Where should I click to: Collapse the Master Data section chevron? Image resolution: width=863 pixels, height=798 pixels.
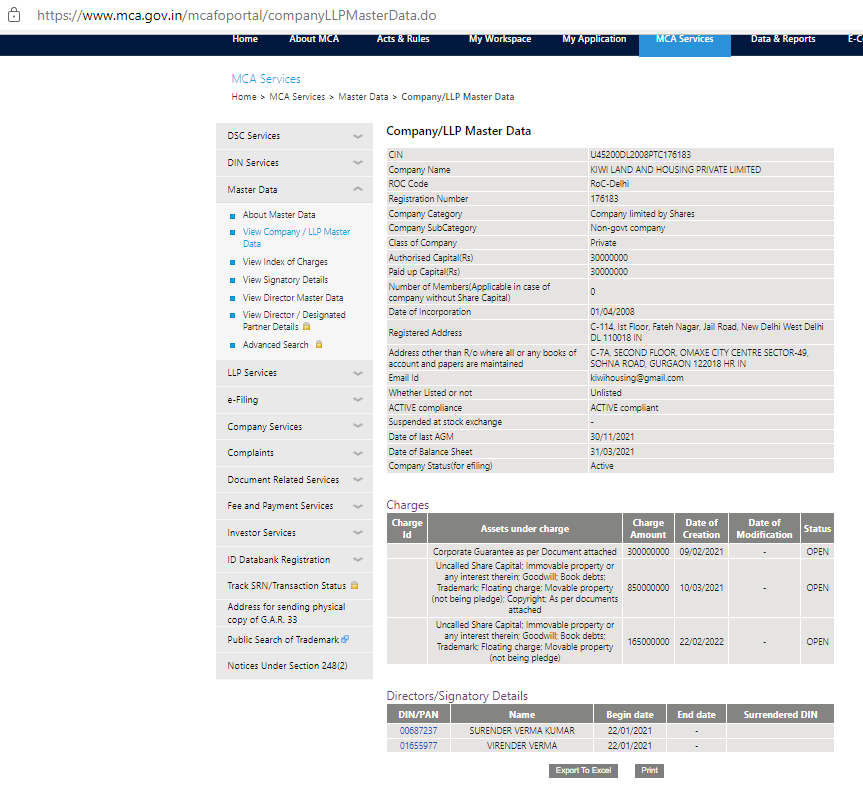358,189
